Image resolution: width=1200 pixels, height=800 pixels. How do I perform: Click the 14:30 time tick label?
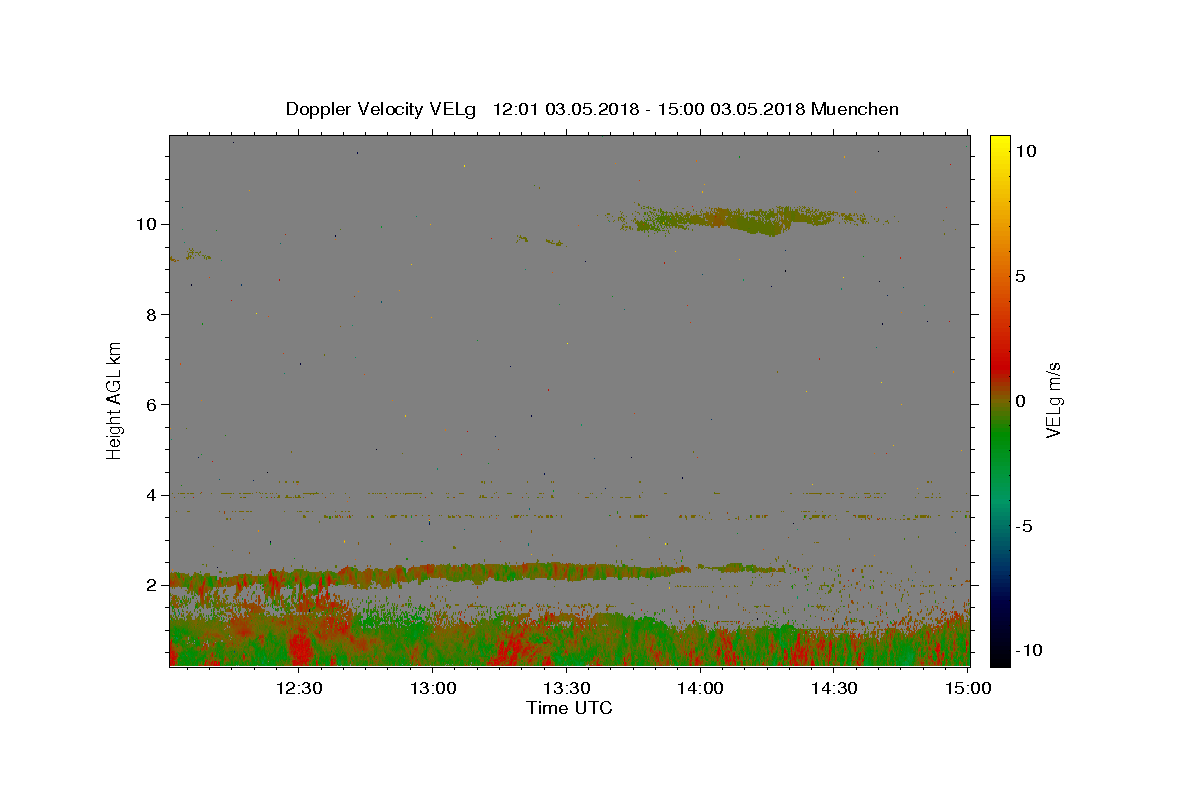[x=833, y=687]
